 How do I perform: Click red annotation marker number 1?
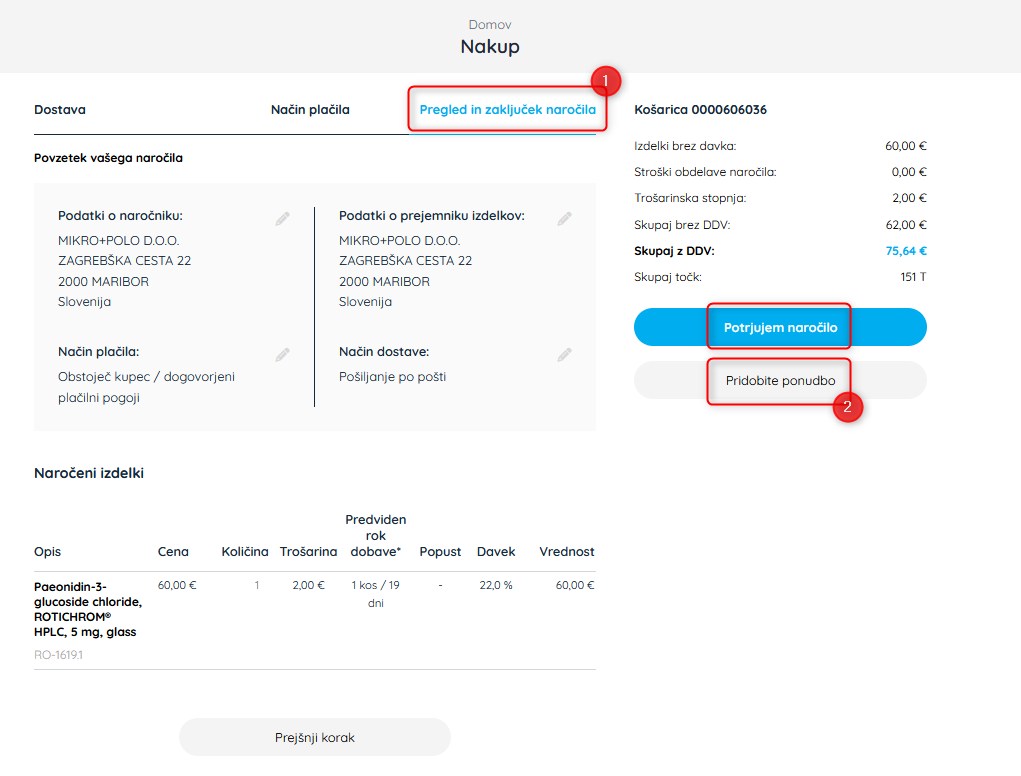coord(606,81)
